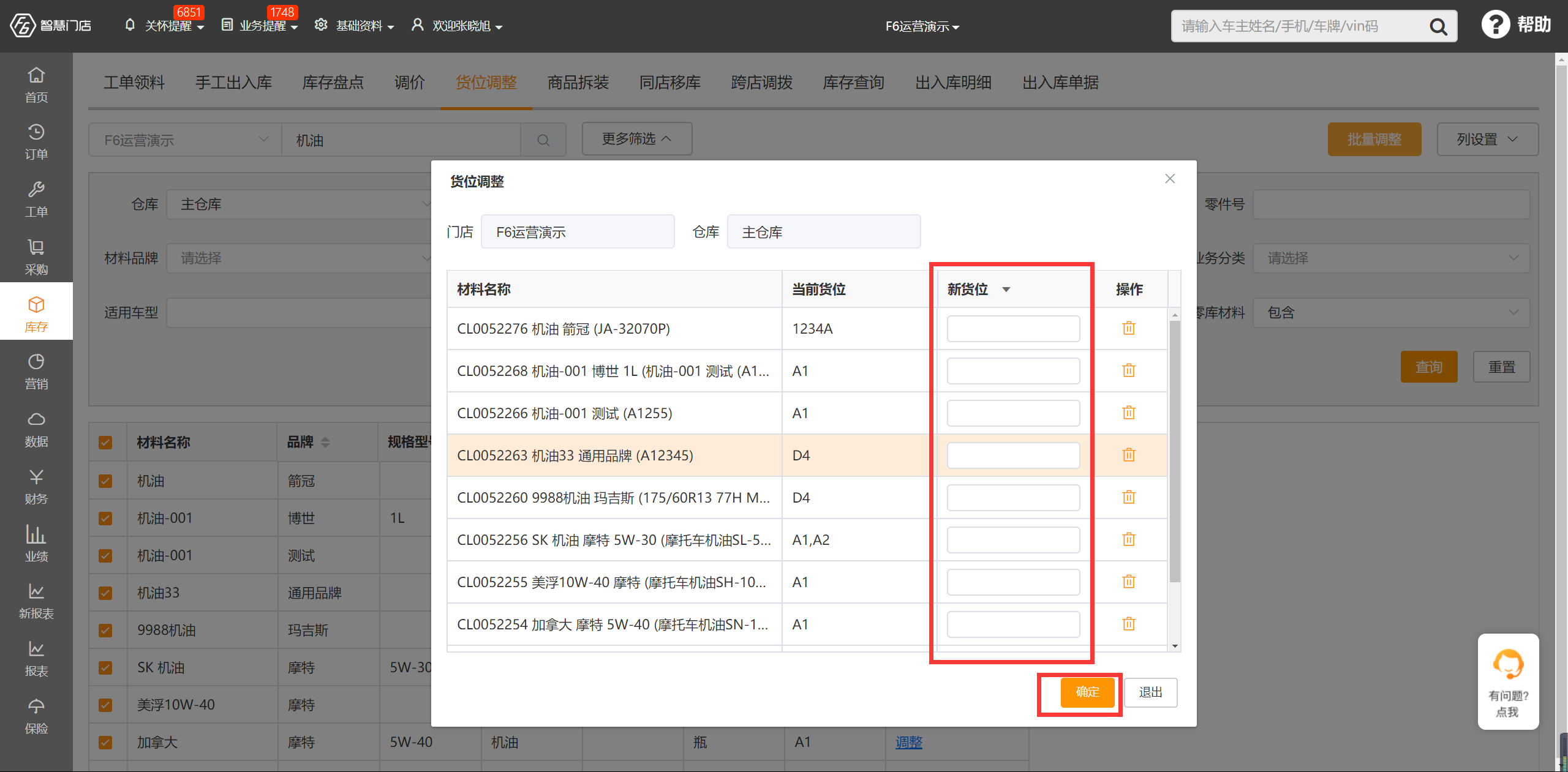Image resolution: width=1568 pixels, height=772 pixels.
Task: Click the 退出 button in the dialog
Action: 1150,692
